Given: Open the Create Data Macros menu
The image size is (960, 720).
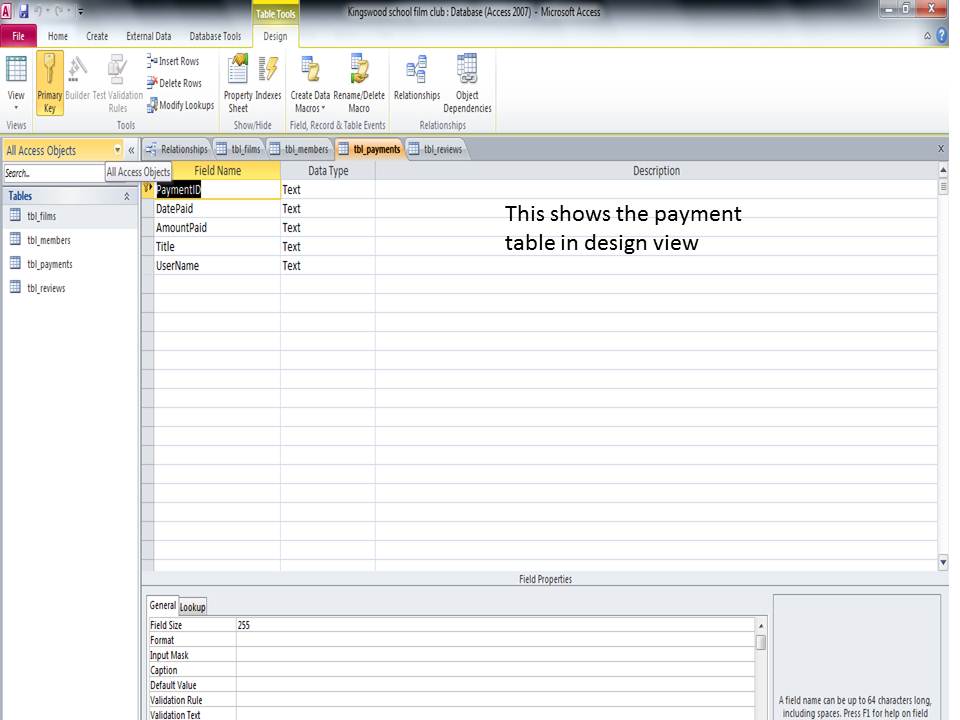Looking at the screenshot, I should tap(310, 83).
